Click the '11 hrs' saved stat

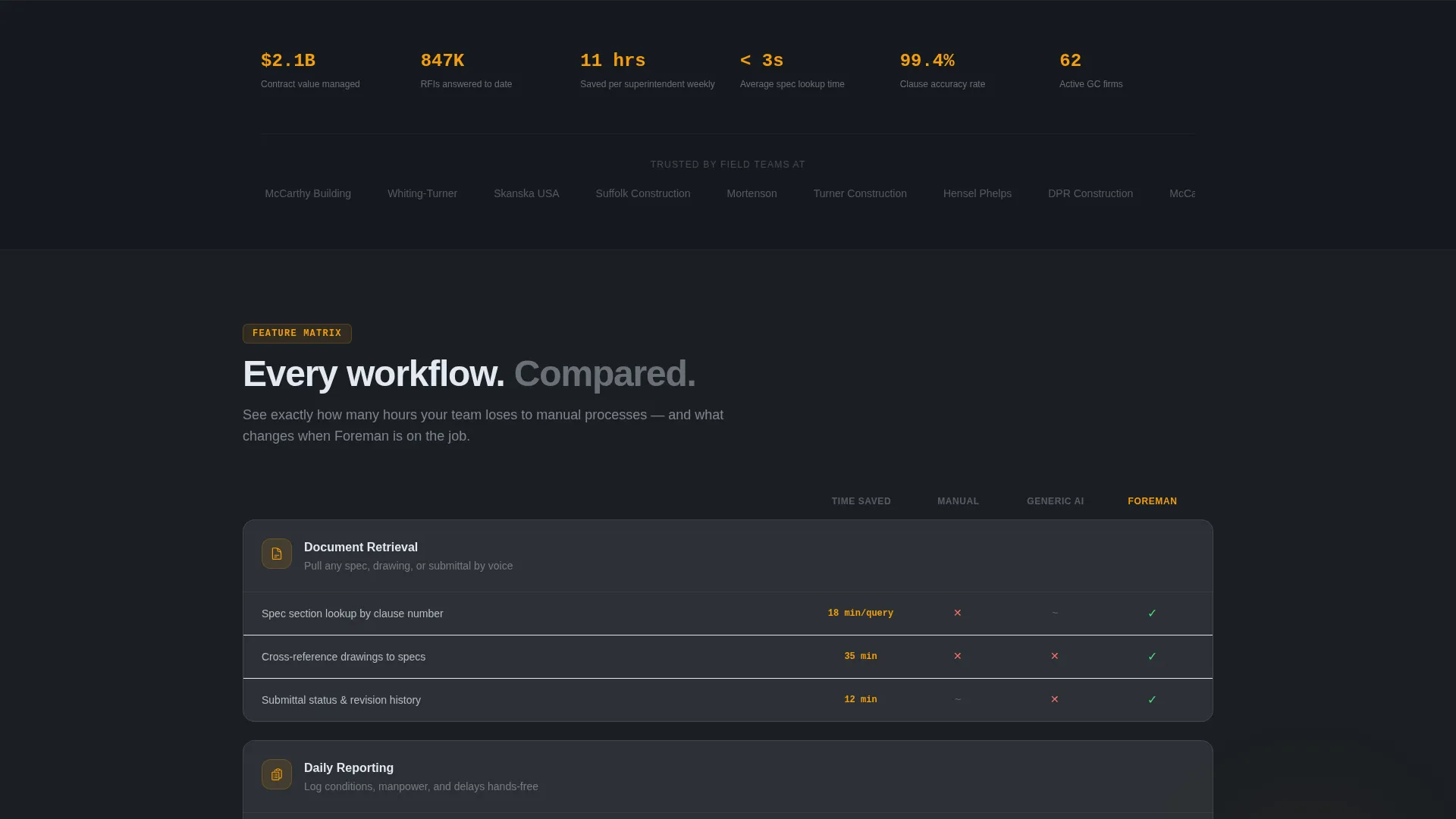tap(613, 61)
